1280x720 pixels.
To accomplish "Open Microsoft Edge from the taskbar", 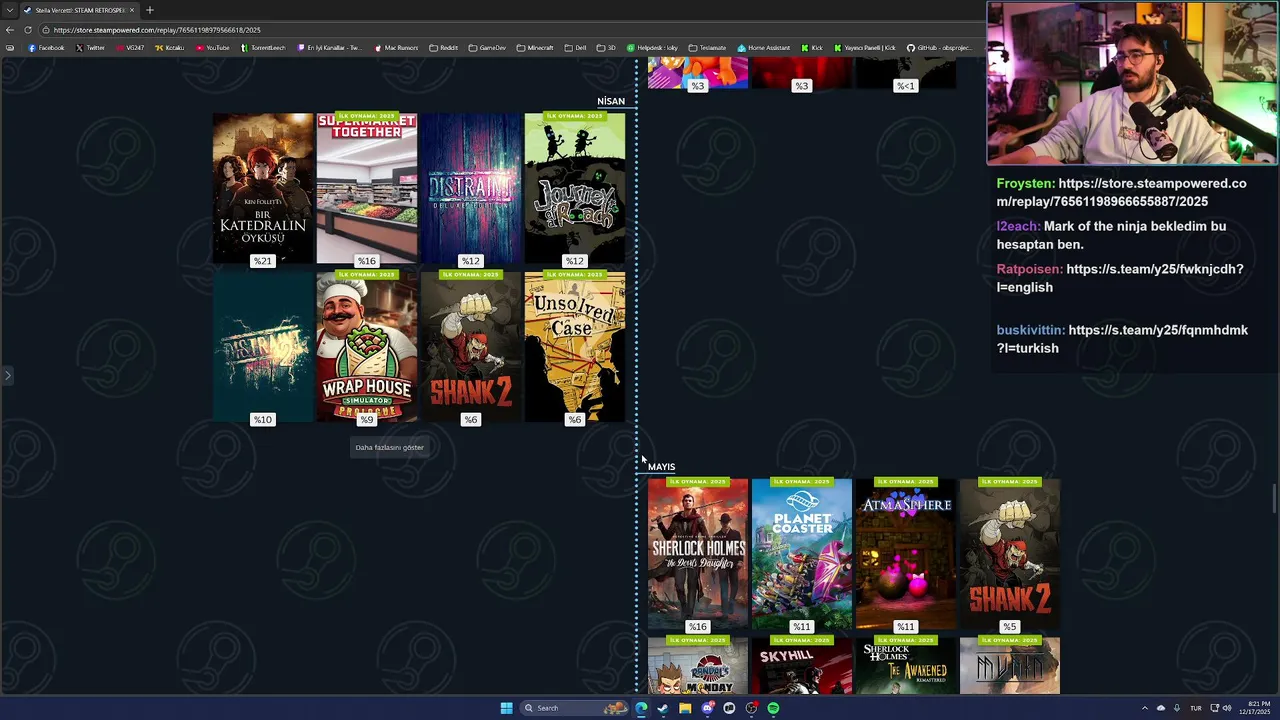I will pos(641,708).
